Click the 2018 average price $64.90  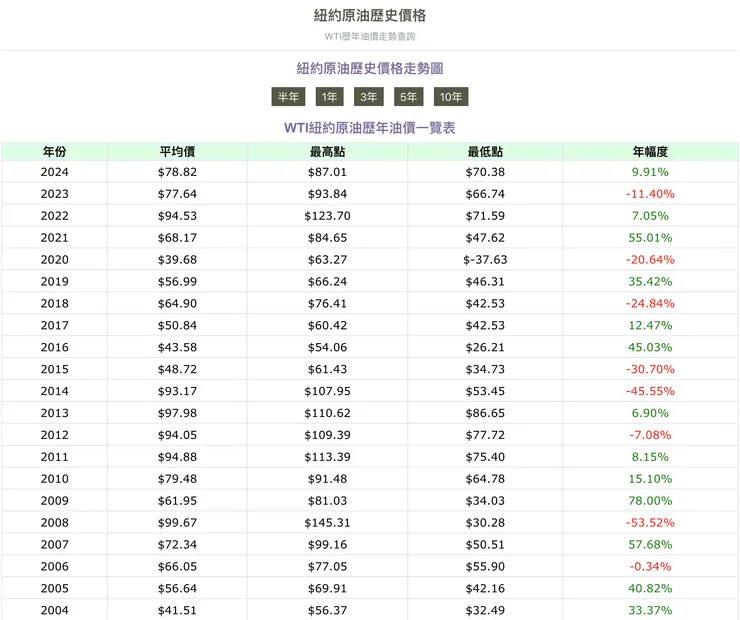tap(177, 304)
